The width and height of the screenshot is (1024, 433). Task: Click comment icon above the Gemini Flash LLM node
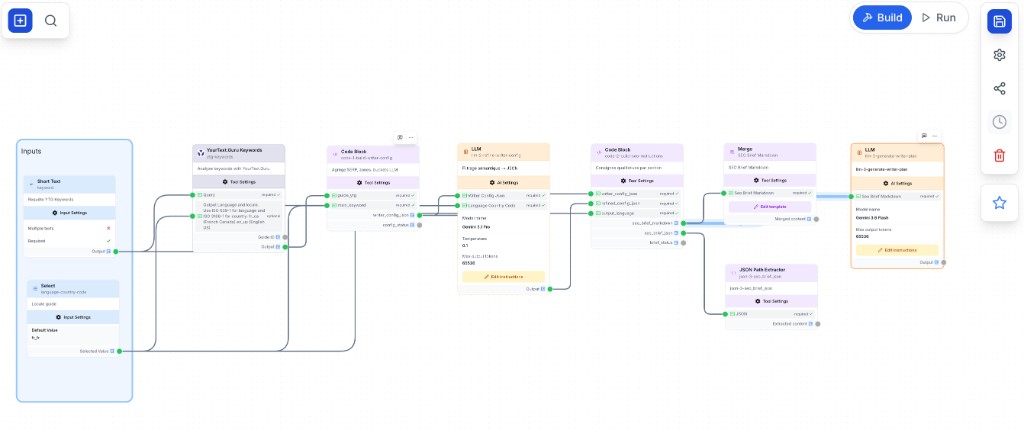click(924, 136)
